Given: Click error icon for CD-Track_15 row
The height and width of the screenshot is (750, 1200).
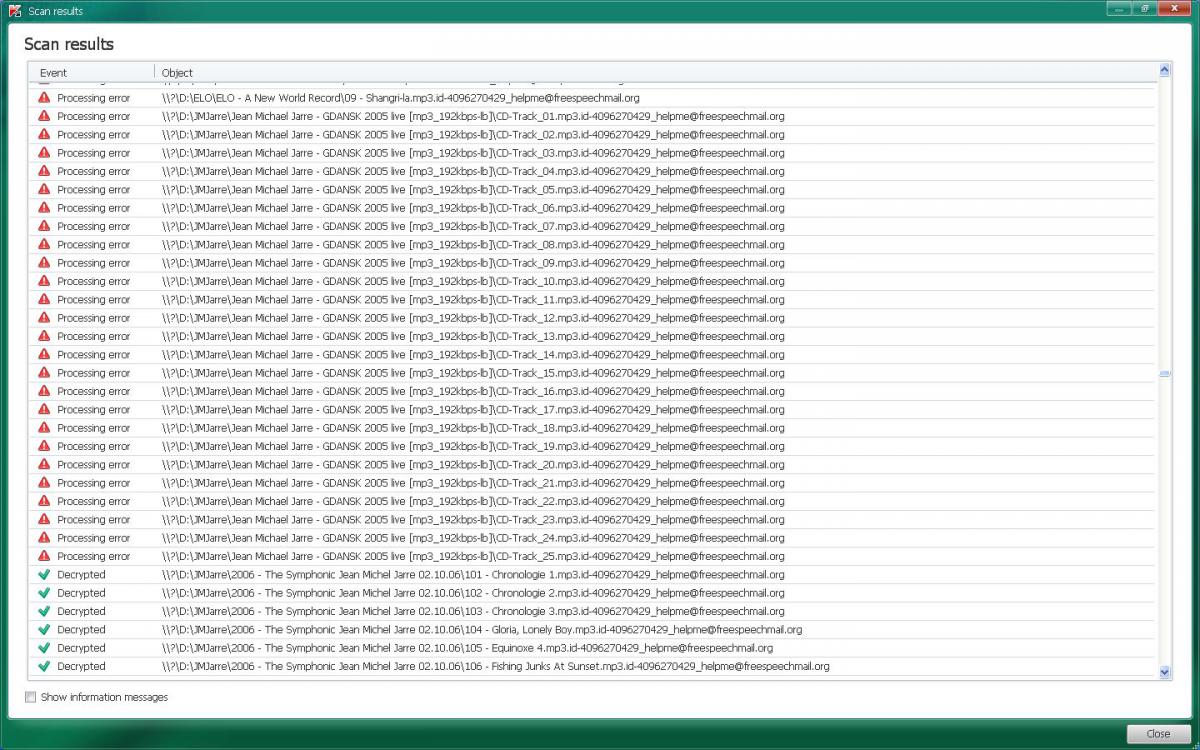Looking at the screenshot, I should (x=44, y=373).
